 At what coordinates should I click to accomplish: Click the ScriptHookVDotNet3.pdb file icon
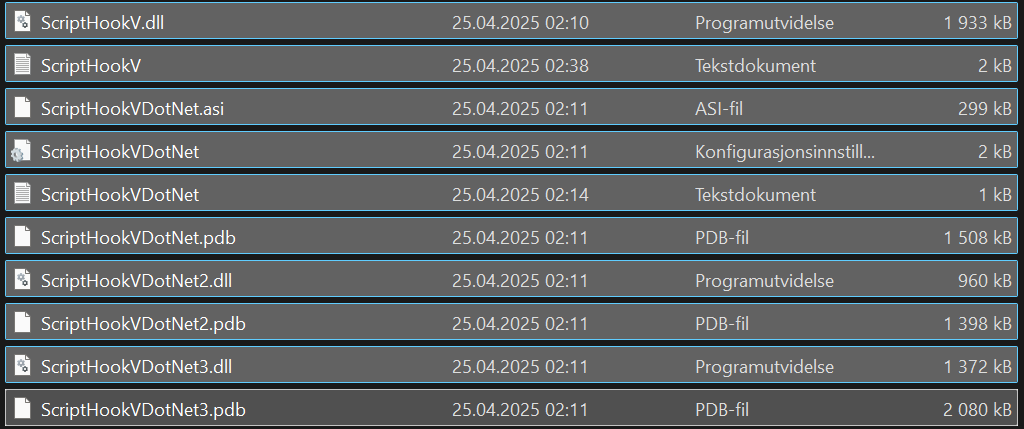pos(22,409)
